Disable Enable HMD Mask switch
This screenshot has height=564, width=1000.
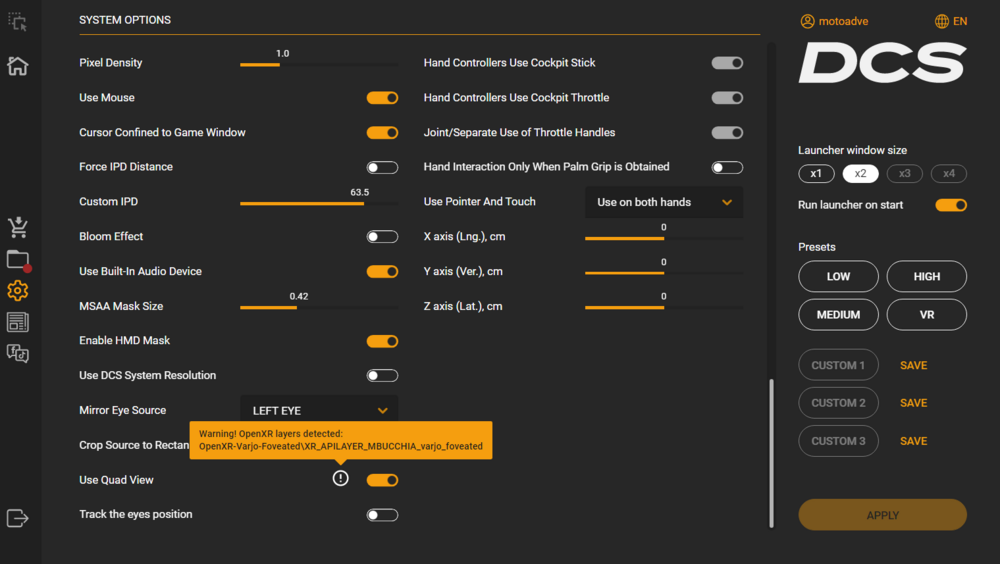click(382, 341)
